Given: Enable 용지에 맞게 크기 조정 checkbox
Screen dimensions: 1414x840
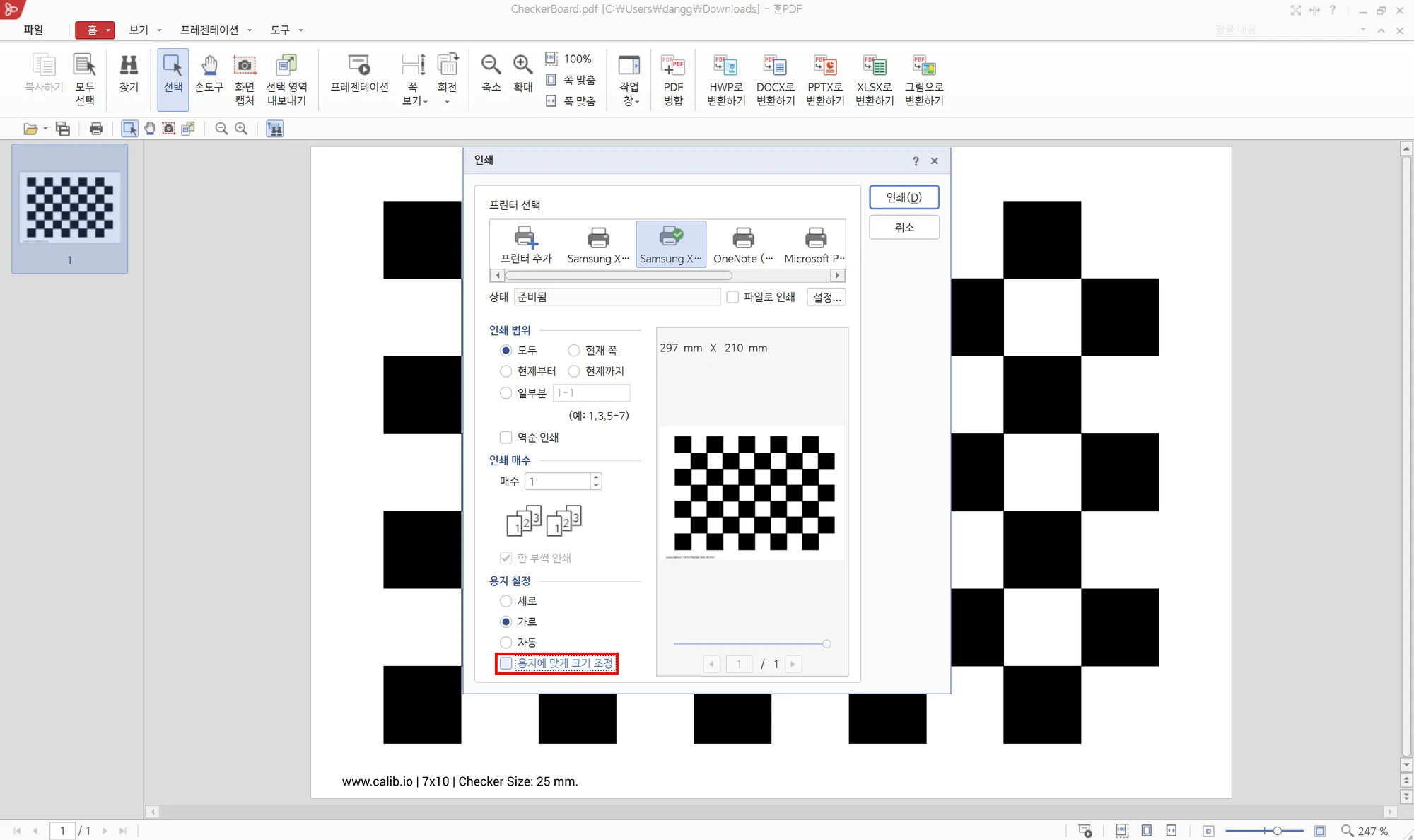Looking at the screenshot, I should (506, 663).
